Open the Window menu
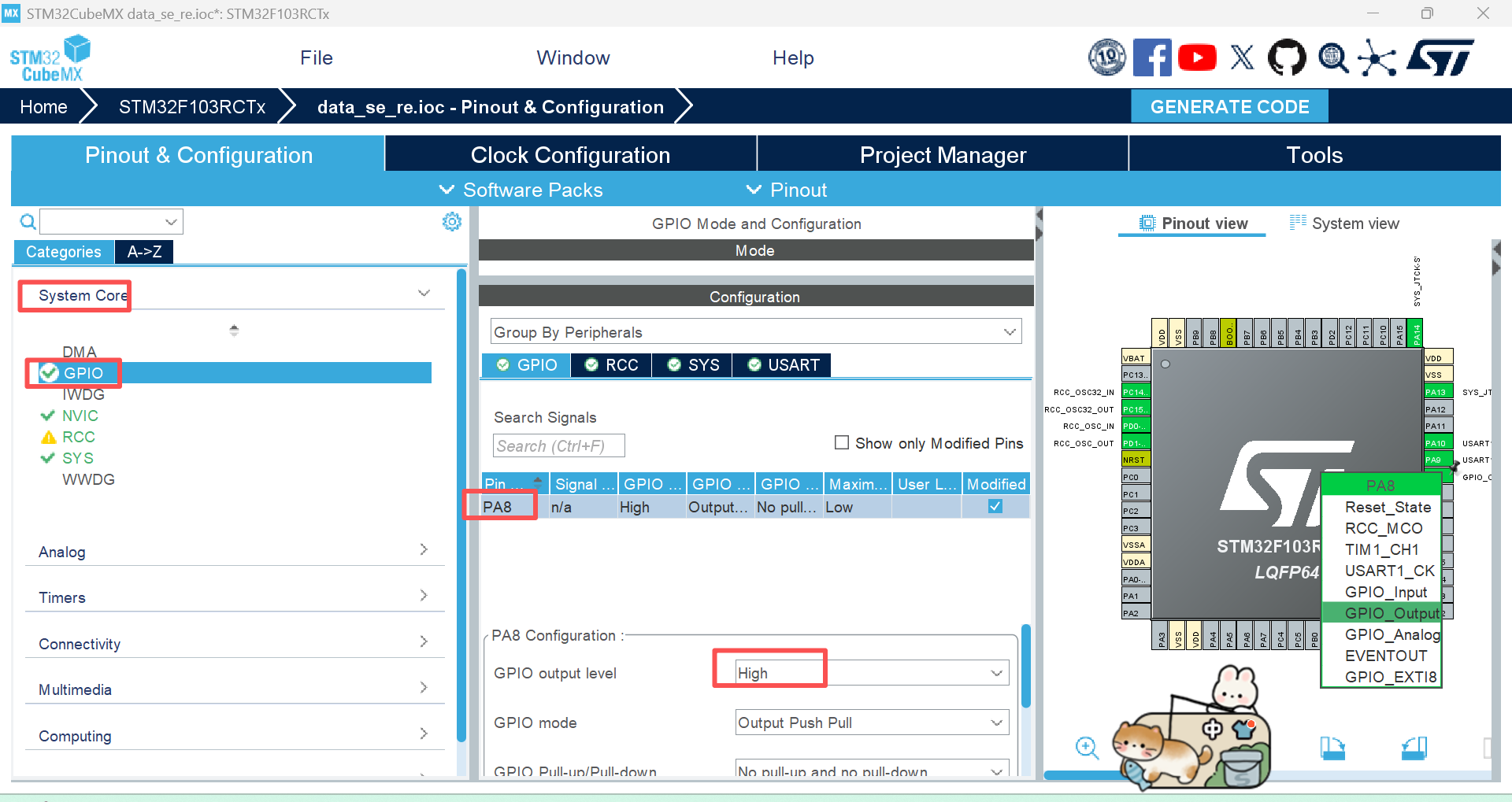 click(573, 57)
